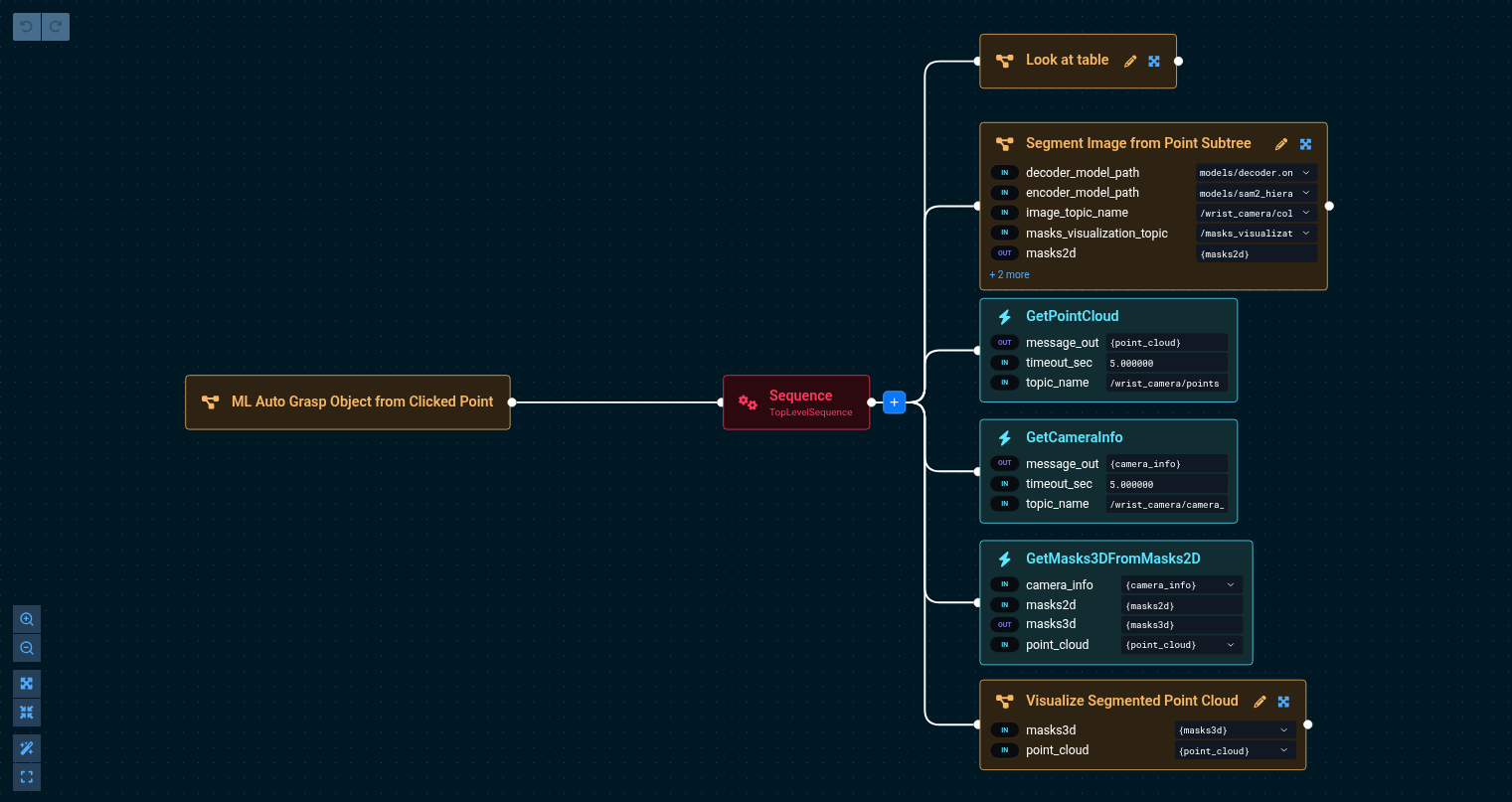
Task: Edit GetMasks3DFromMasks2D masks2d field
Action: pyautogui.click(x=1182, y=605)
